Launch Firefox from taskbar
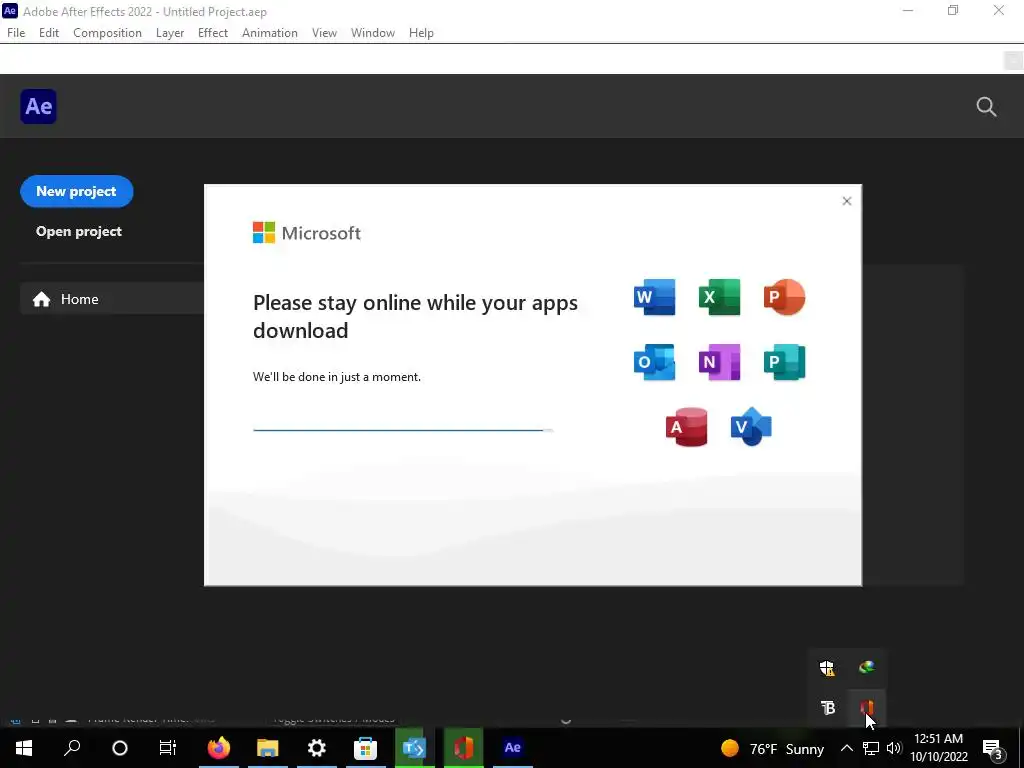Screen dimensions: 1024x768 click(x=219, y=748)
